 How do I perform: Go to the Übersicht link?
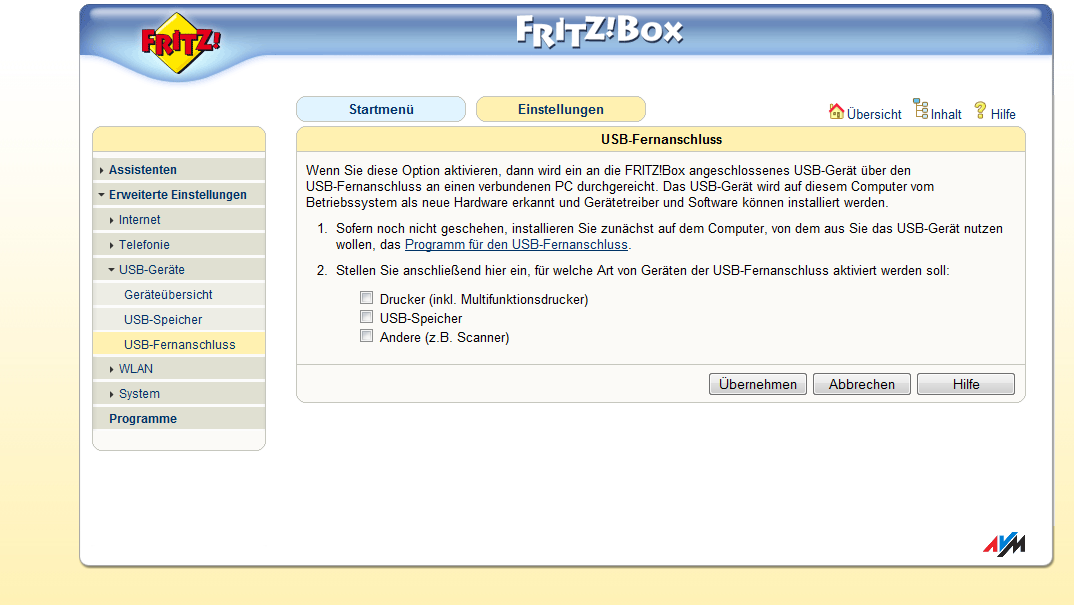pos(874,114)
